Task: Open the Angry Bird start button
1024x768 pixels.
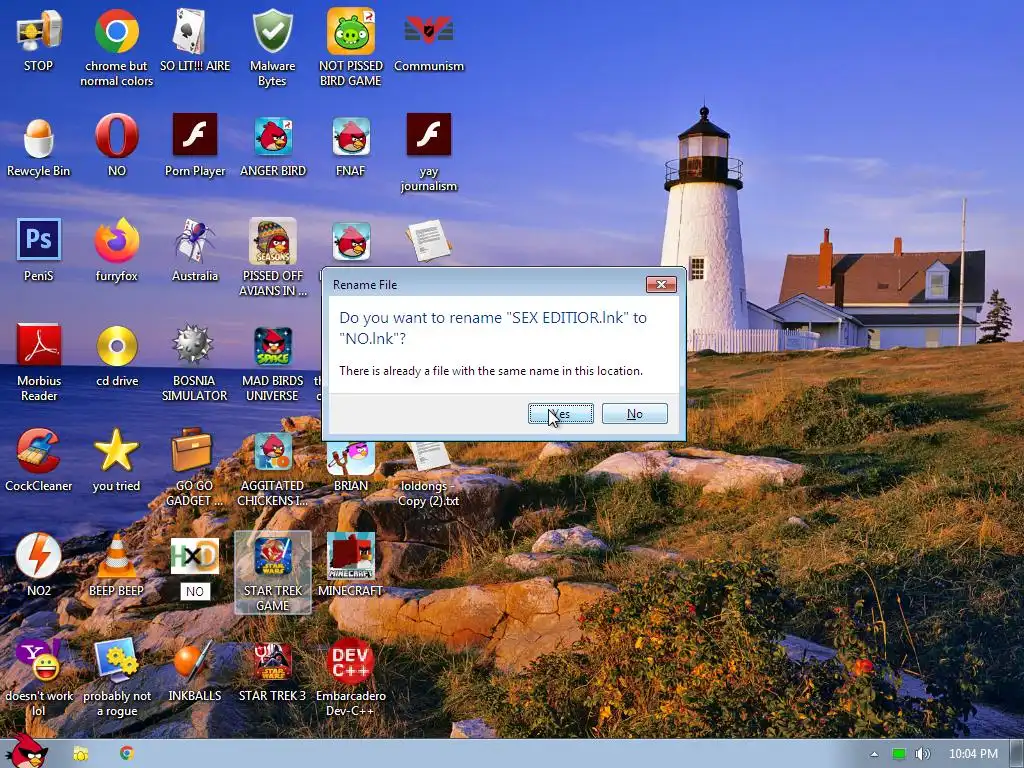Action: [26, 751]
